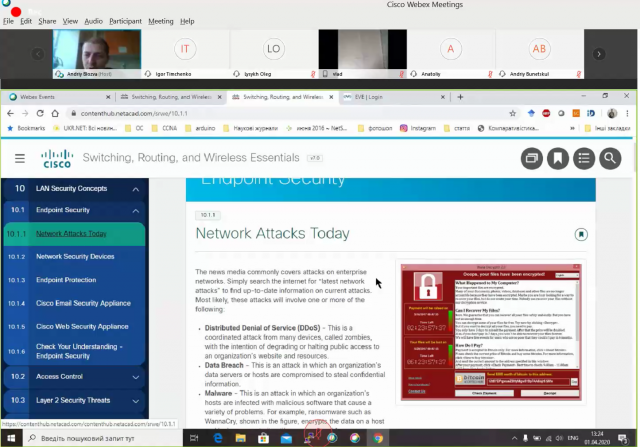Open a new browser tab
Image resolution: width=640 pixels, height=447 pixels.
[460, 97]
